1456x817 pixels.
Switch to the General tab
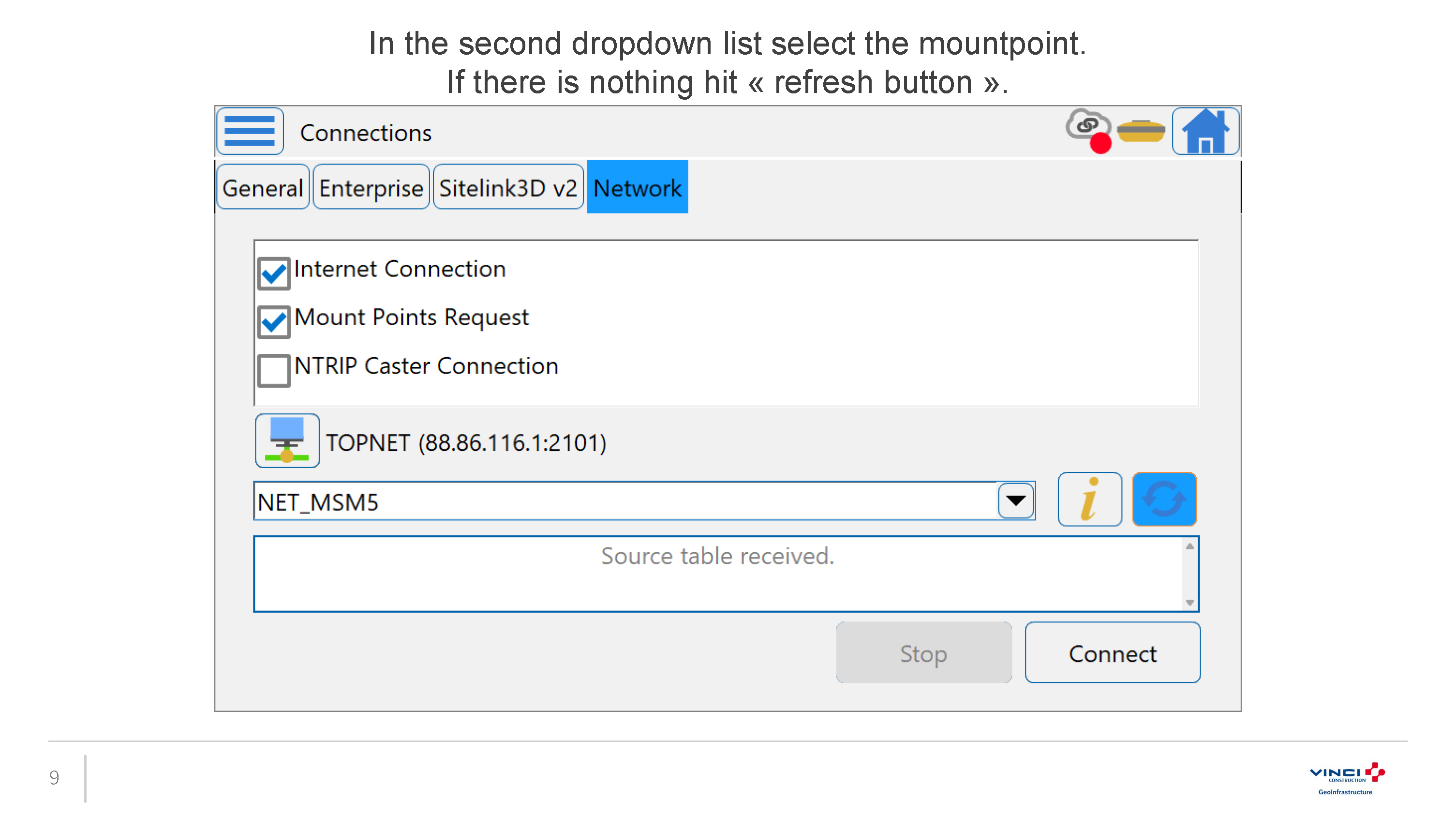click(263, 187)
